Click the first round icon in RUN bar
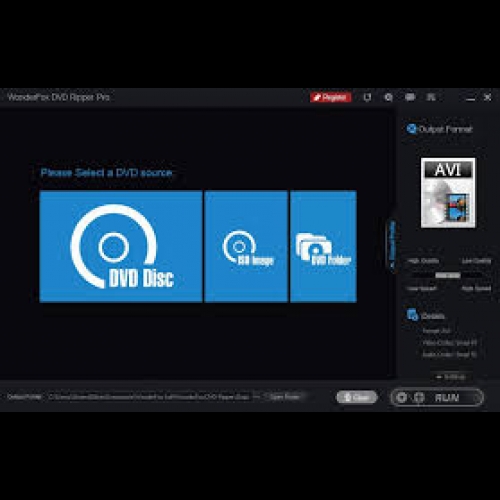Screen dimensions: 500x500 [x=402, y=397]
